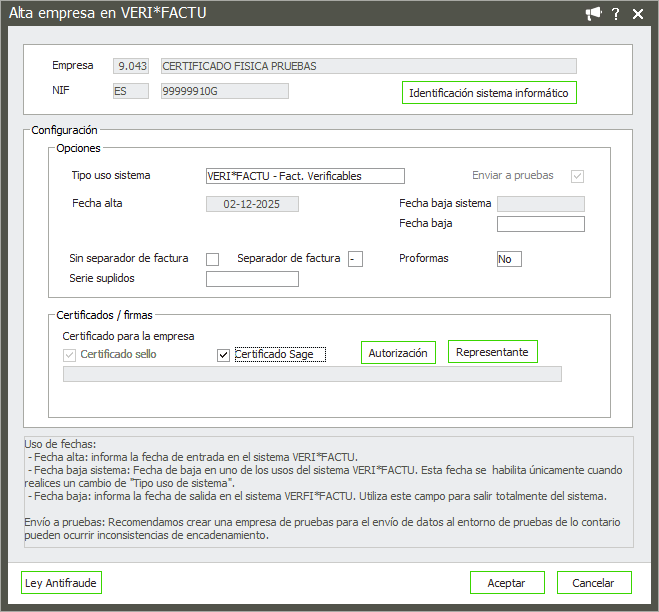The width and height of the screenshot is (659, 612).
Task: Click the Fecha baja input field
Action: coord(540,224)
